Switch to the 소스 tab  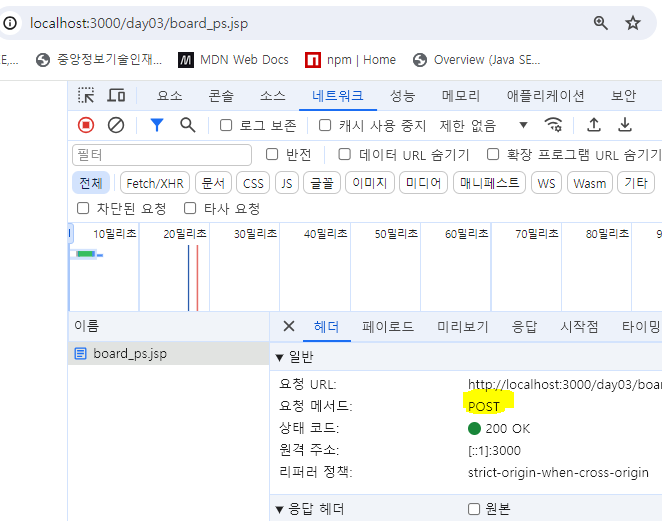pos(272,96)
